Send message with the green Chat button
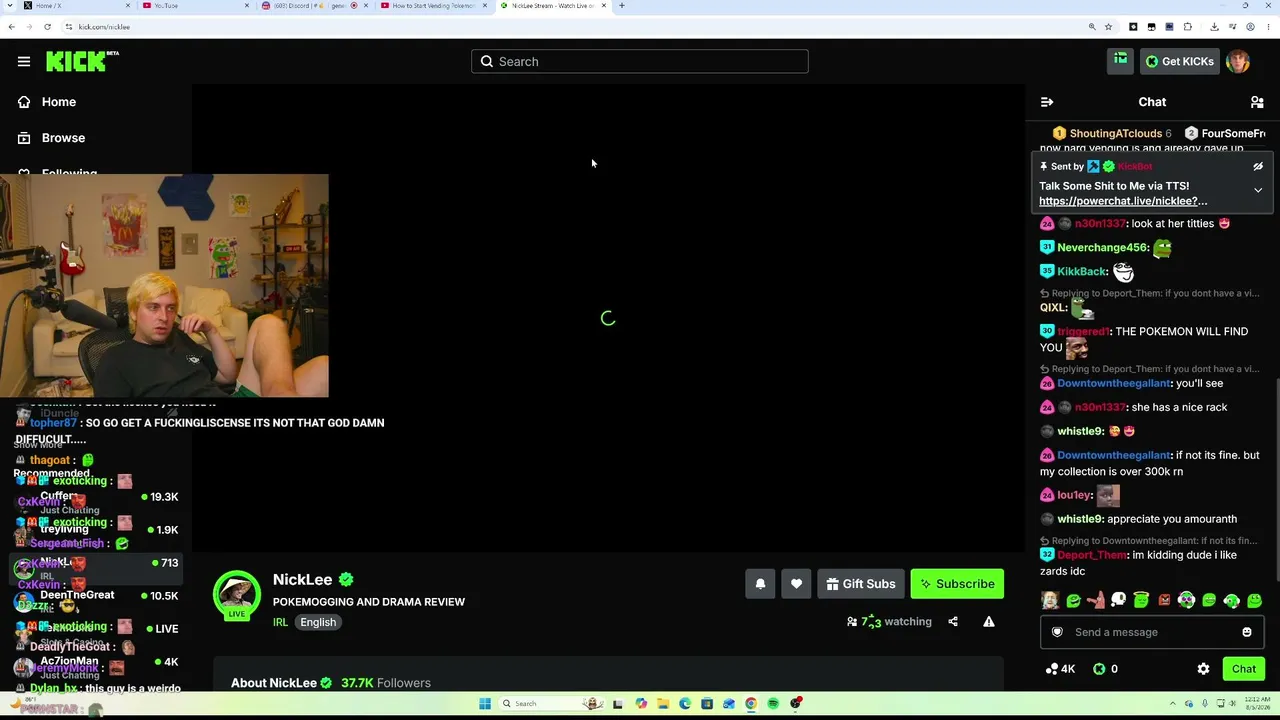This screenshot has height=720, width=1280. (x=1244, y=669)
